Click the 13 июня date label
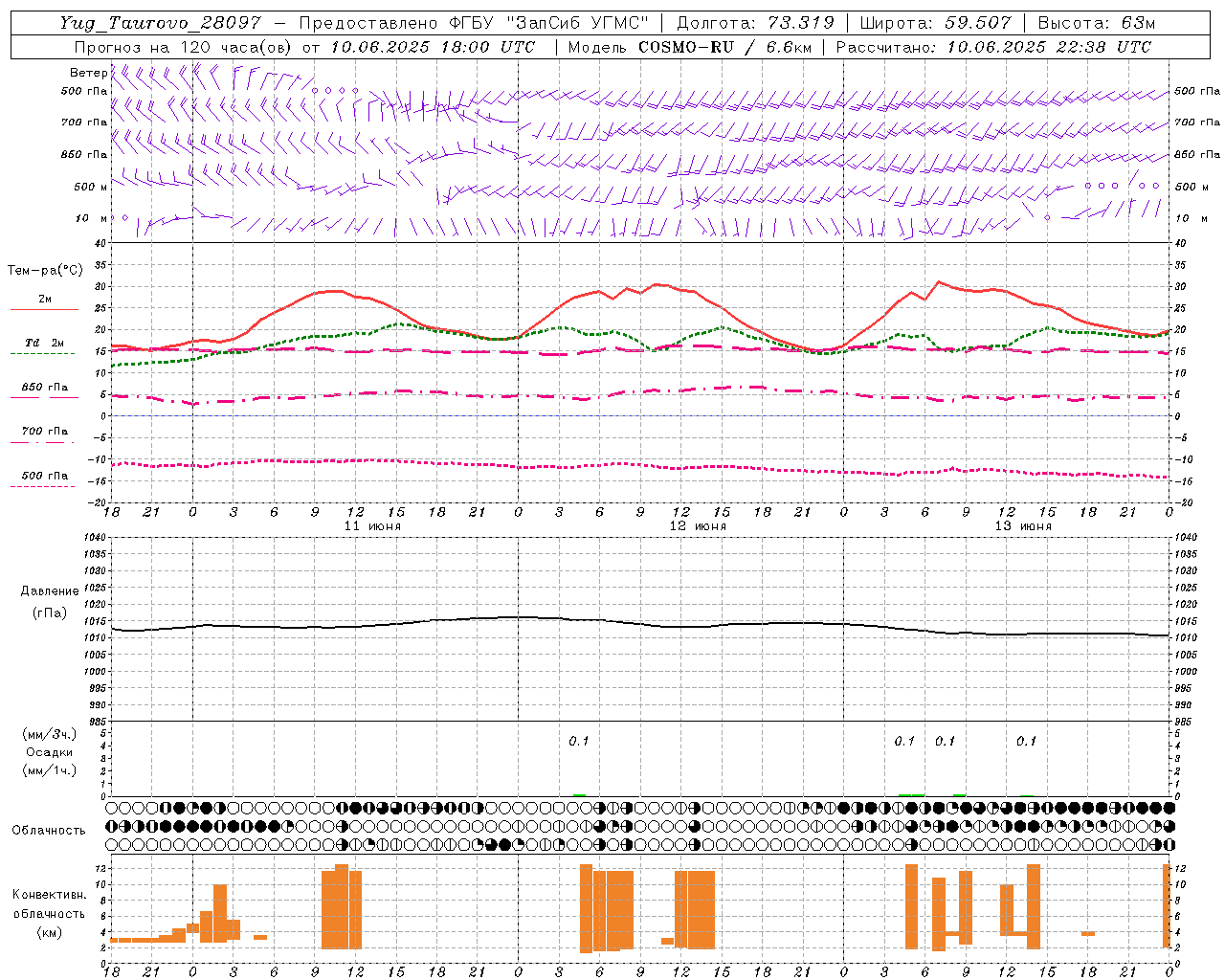This screenshot has width=1225, height=980. click(1023, 526)
